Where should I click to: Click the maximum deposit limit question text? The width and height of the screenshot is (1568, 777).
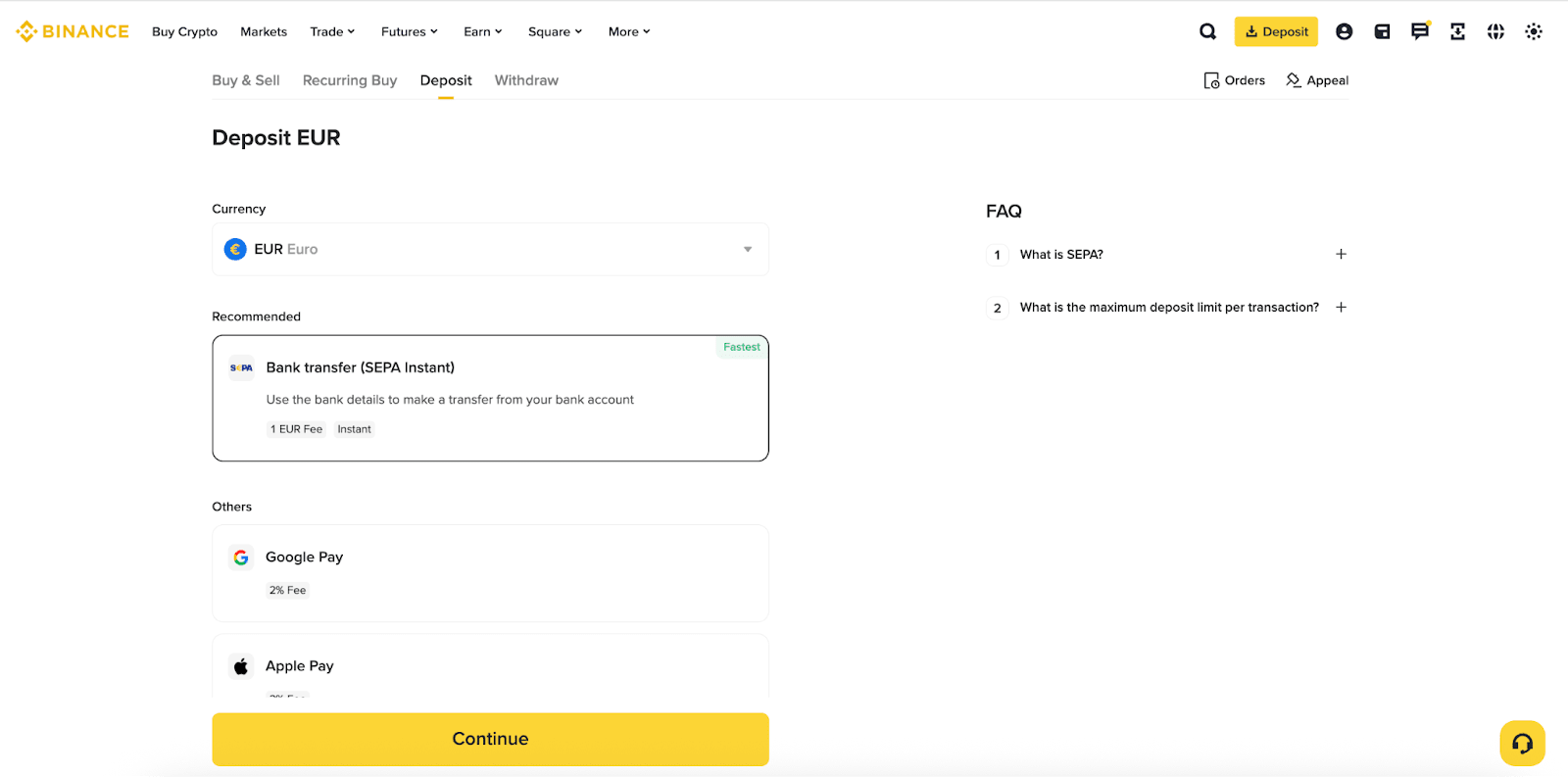pos(1169,307)
